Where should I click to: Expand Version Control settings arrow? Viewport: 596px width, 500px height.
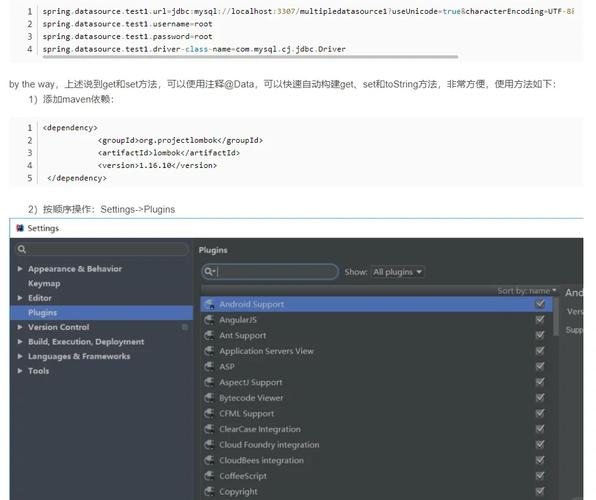20,327
